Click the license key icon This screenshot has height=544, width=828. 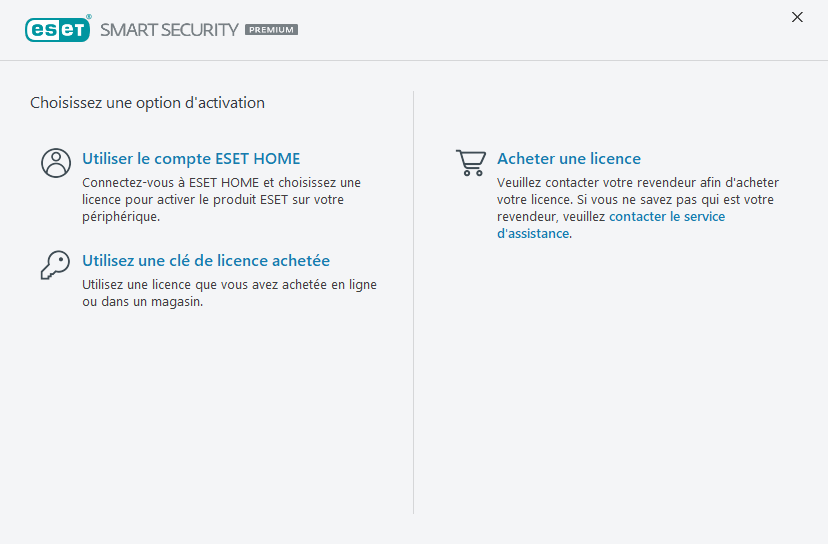tap(55, 265)
